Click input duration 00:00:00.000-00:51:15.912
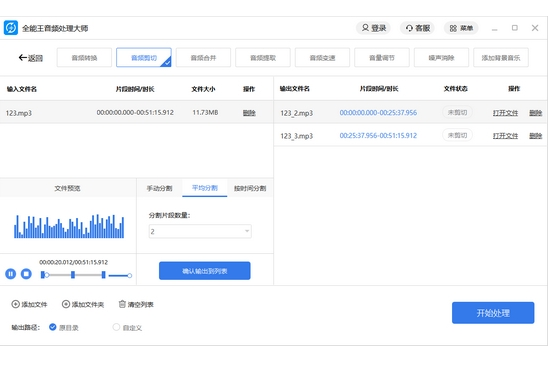Viewport: 548px width, 367px height. 135,112
